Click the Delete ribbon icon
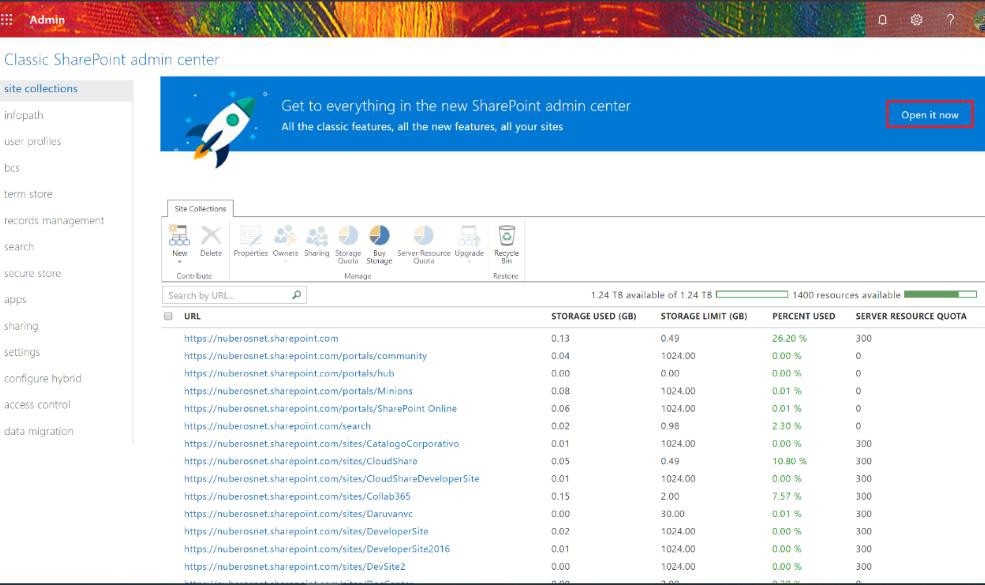 point(211,236)
